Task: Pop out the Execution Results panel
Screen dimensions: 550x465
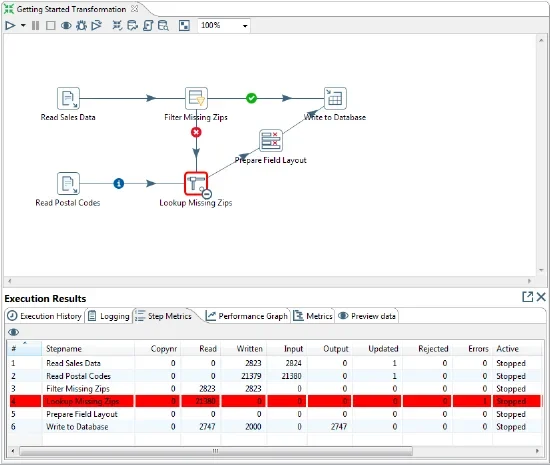Action: coord(527,297)
